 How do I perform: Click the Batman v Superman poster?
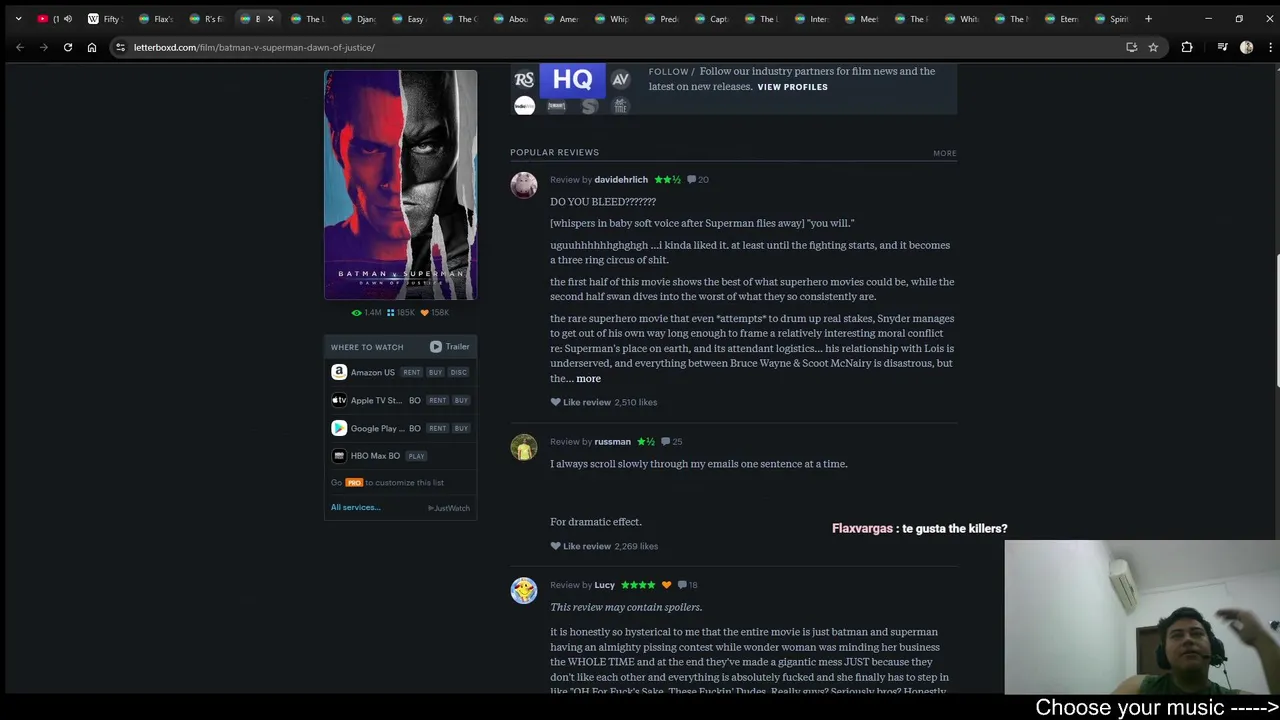pyautogui.click(x=400, y=185)
